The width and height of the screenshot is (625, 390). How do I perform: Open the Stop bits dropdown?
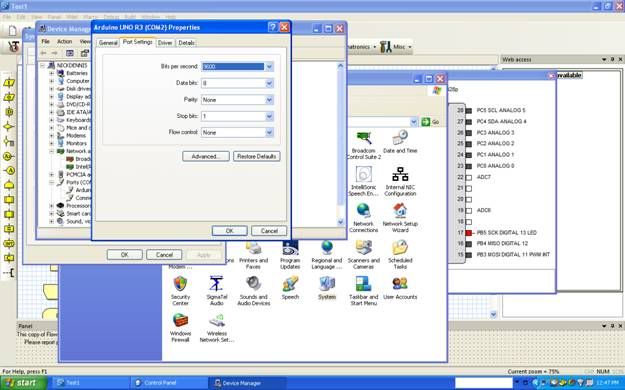[x=269, y=116]
